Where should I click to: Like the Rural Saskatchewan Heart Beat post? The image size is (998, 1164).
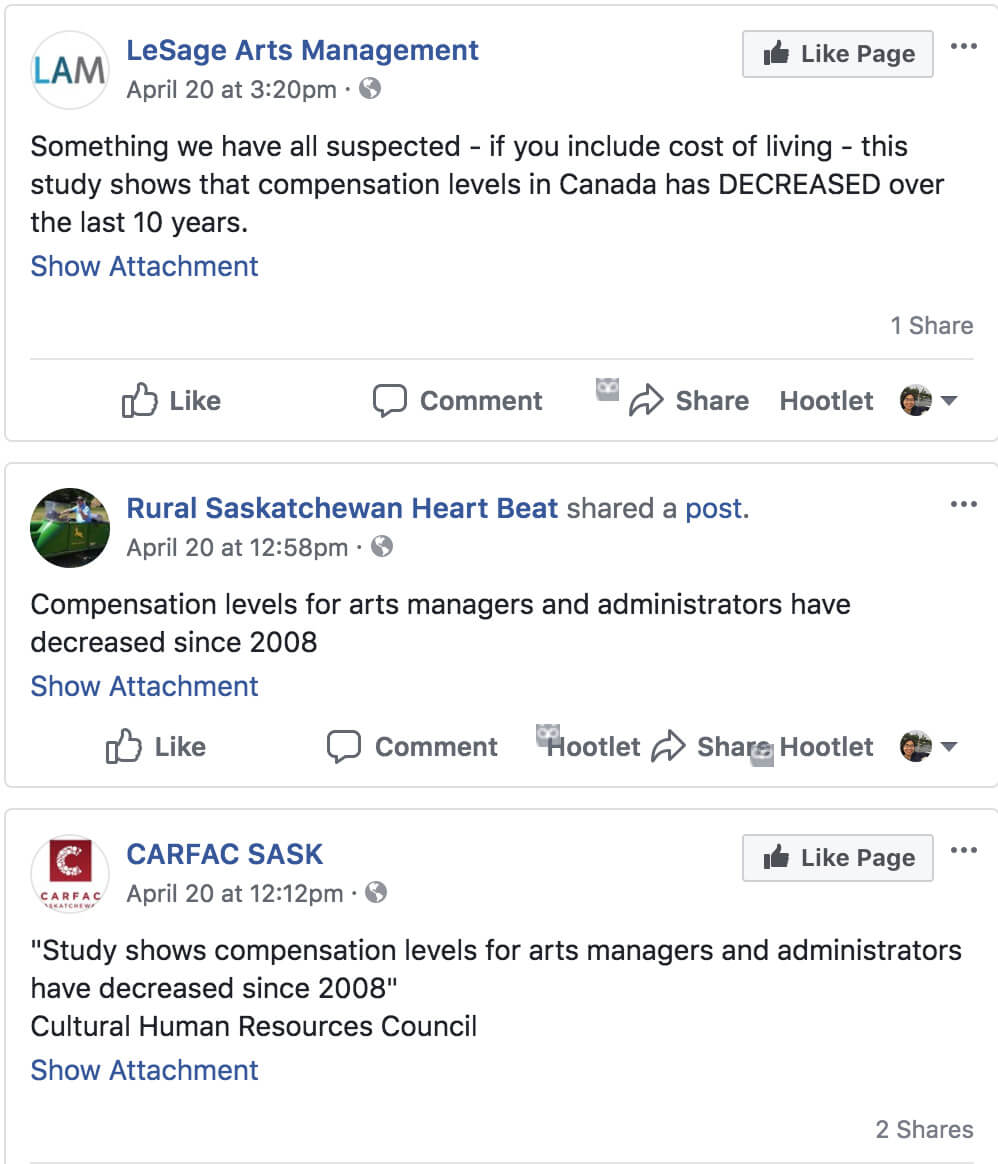pos(155,747)
